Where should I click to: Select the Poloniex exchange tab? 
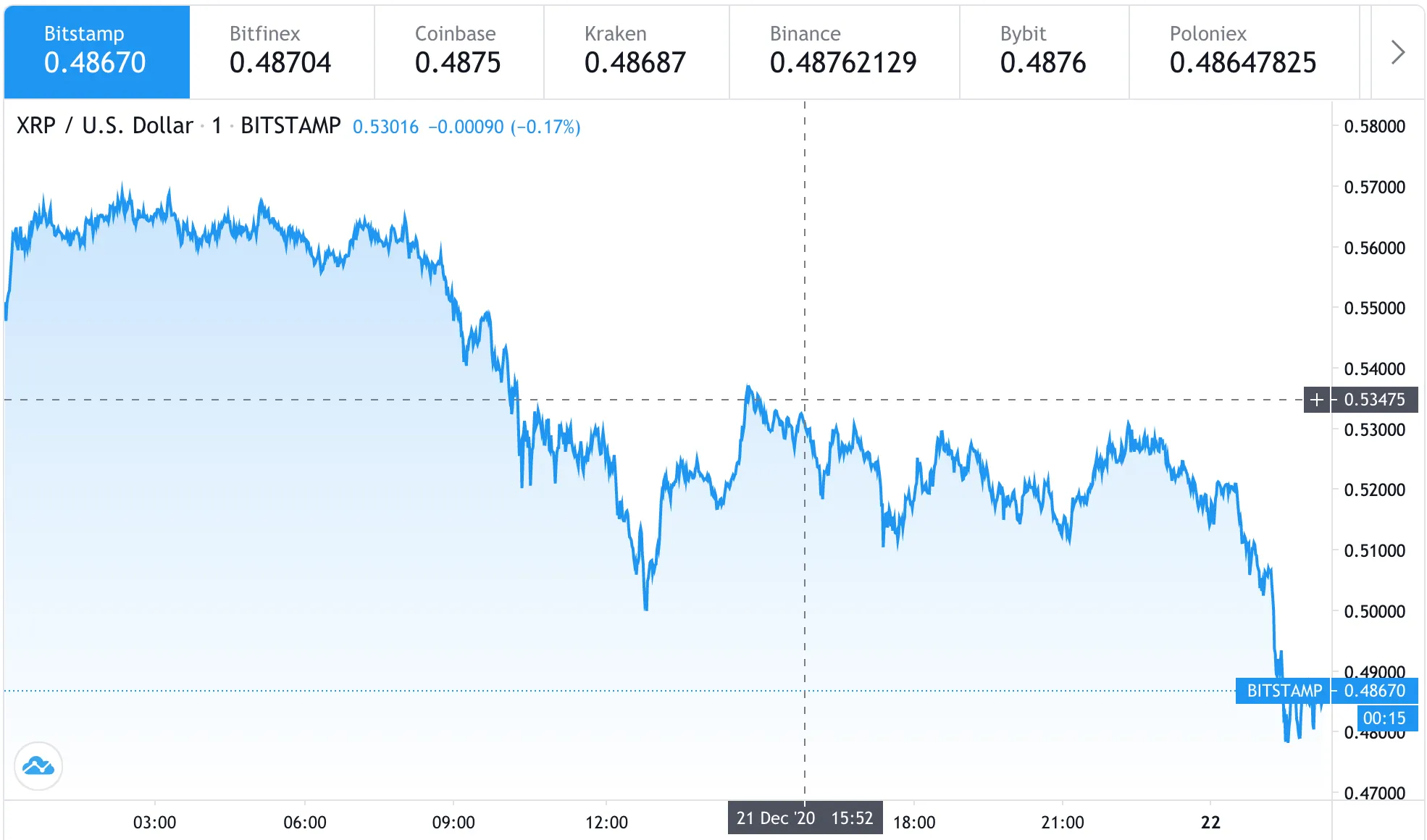[1244, 51]
